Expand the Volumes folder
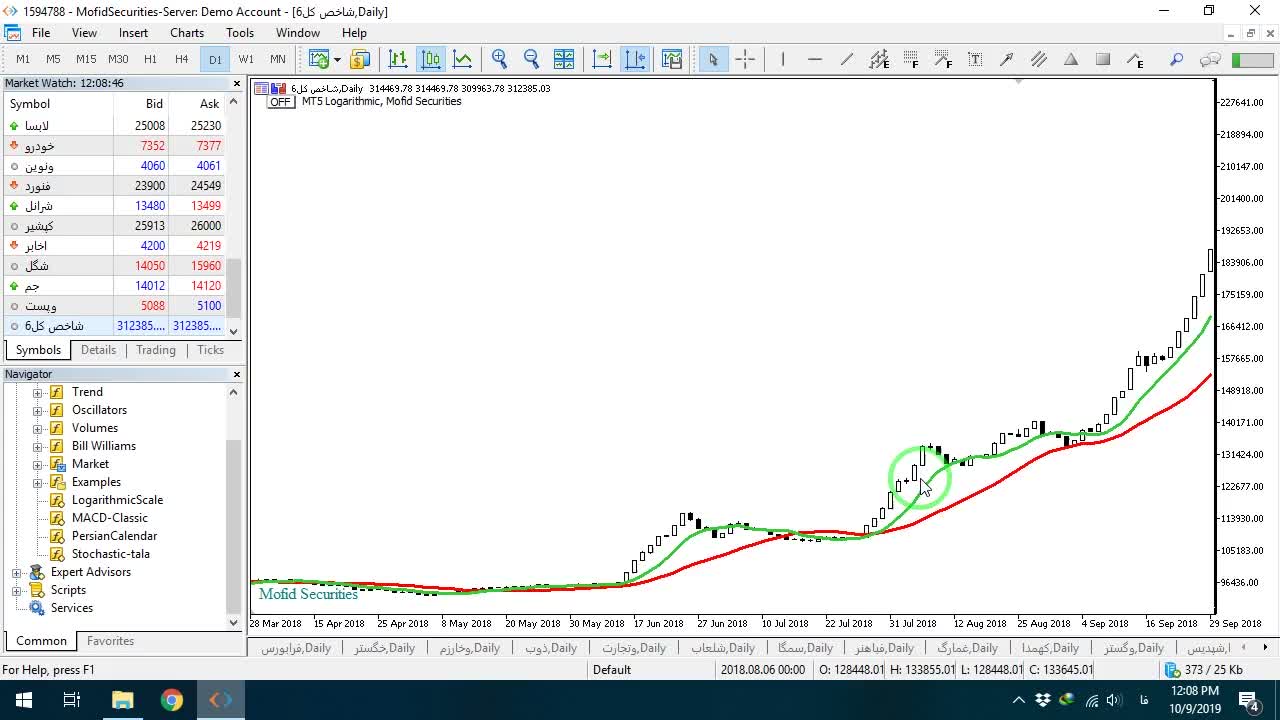 tap(37, 428)
